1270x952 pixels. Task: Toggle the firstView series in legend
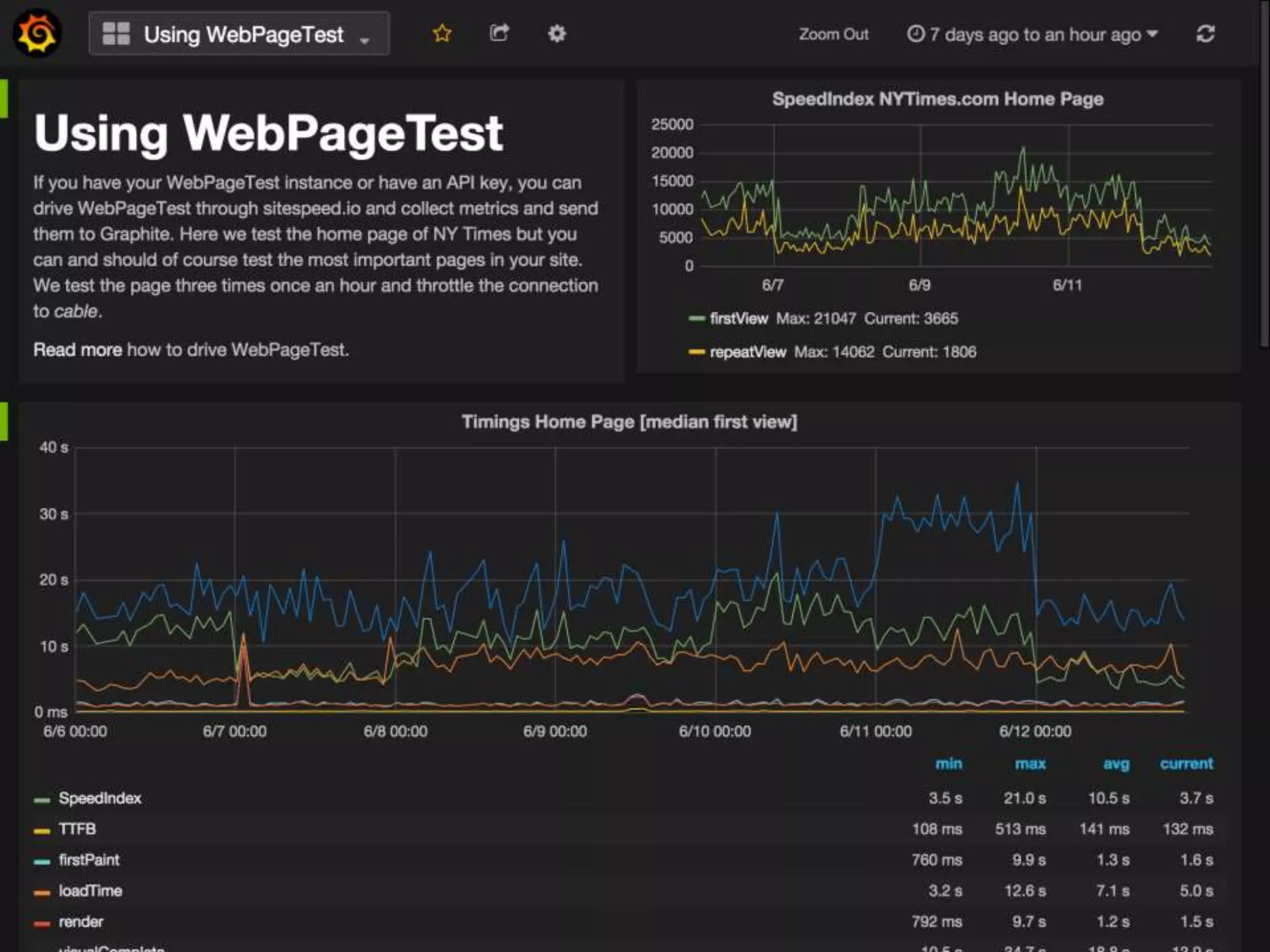pyautogui.click(x=738, y=319)
